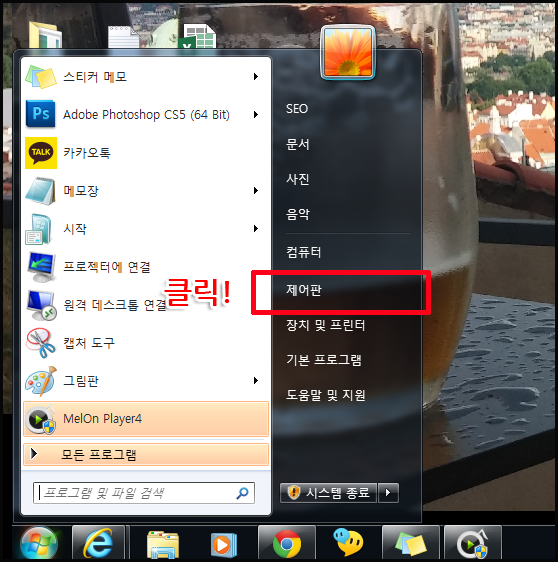The image size is (558, 562).
Task: Open the Excel file desktop icon
Action: (197, 36)
